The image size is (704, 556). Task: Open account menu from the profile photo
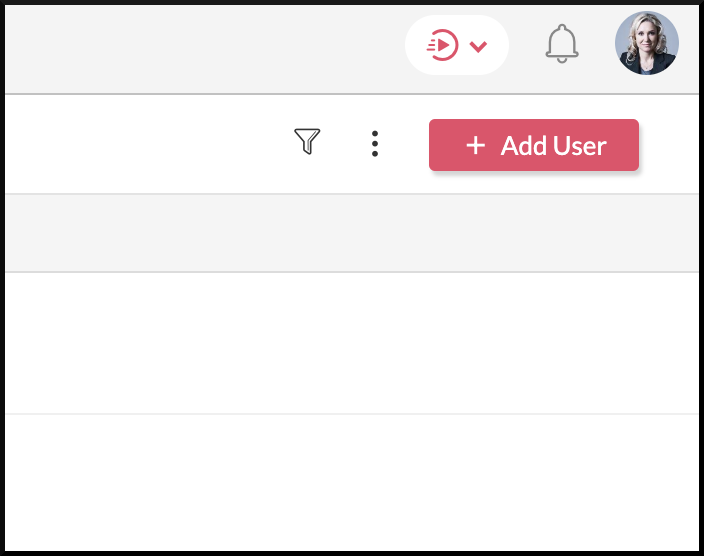(x=646, y=44)
